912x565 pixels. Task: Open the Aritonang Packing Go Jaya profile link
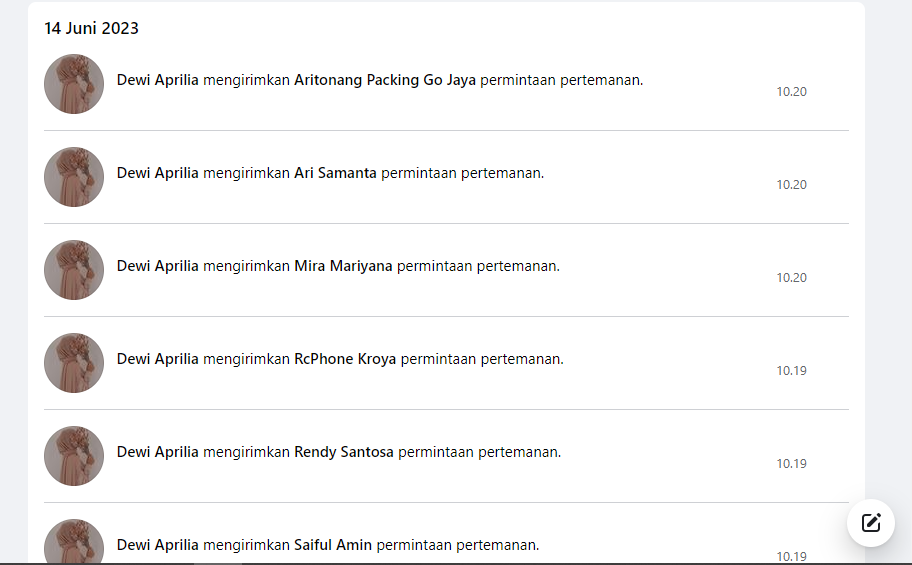coord(384,80)
